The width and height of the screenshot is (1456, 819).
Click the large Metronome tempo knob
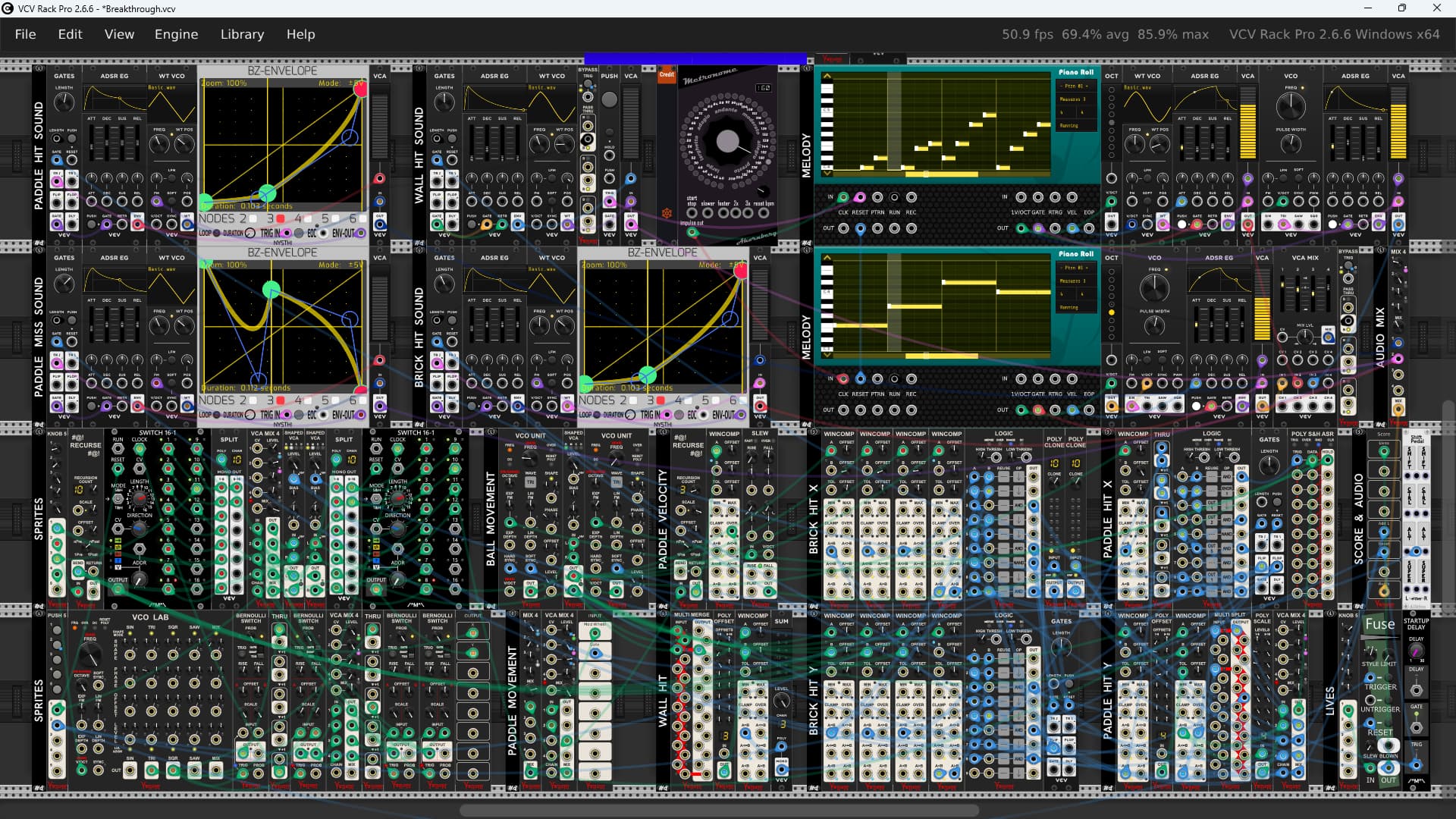727,141
